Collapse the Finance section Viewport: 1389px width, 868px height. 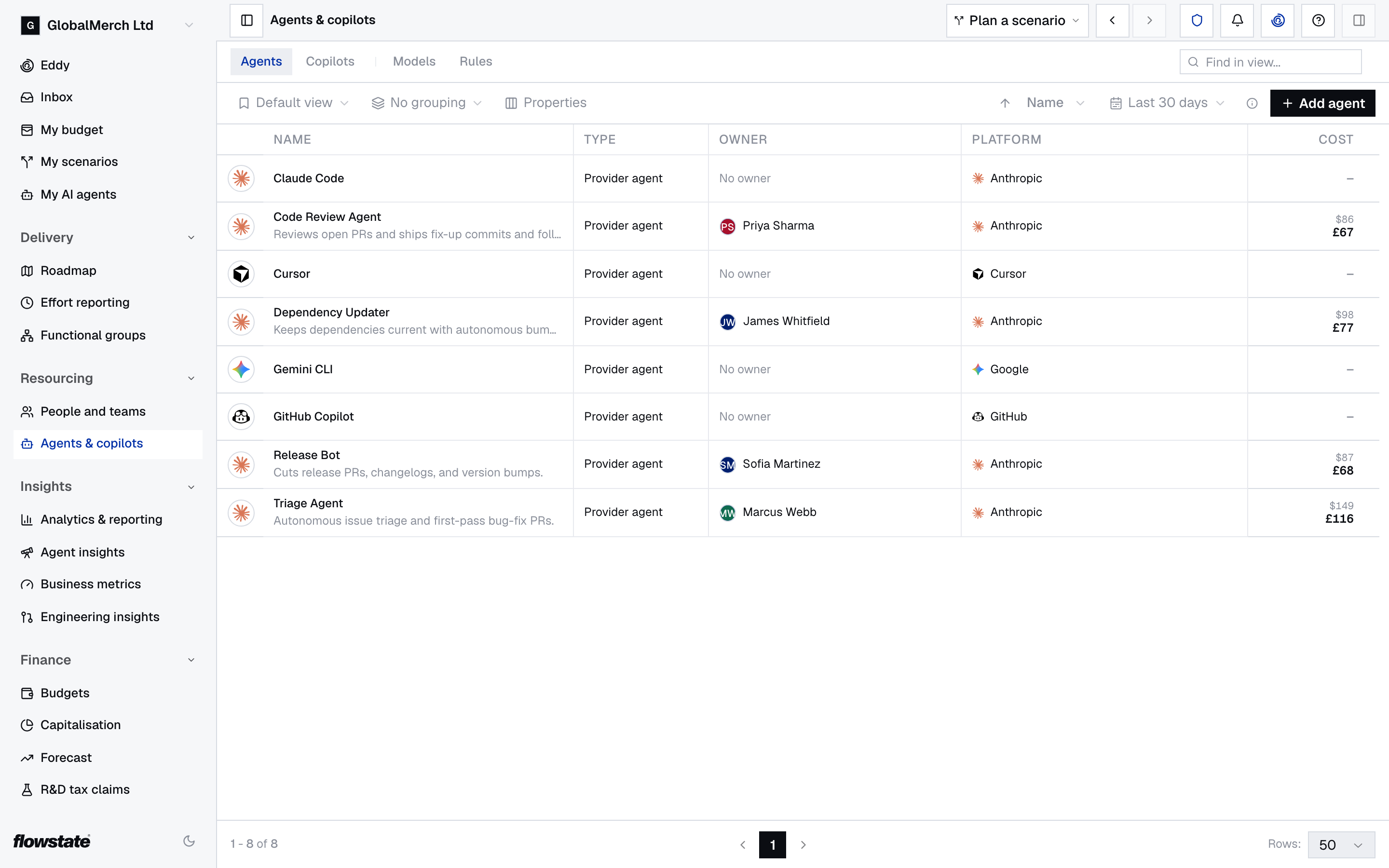tap(191, 660)
